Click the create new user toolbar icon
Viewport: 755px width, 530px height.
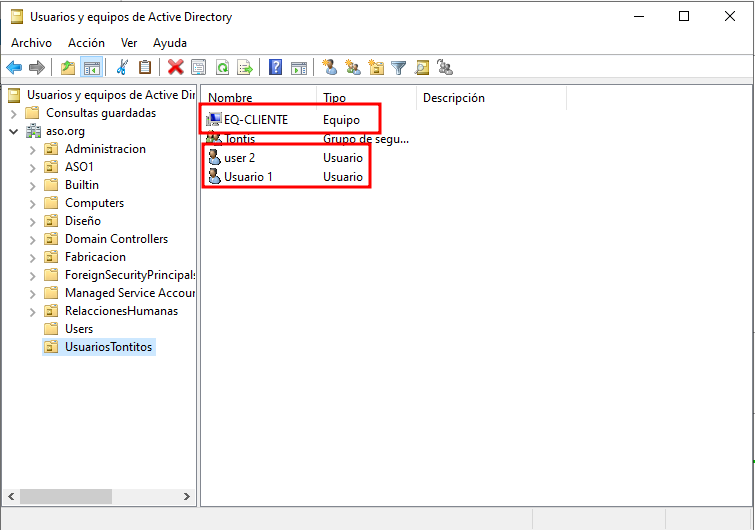click(x=329, y=67)
